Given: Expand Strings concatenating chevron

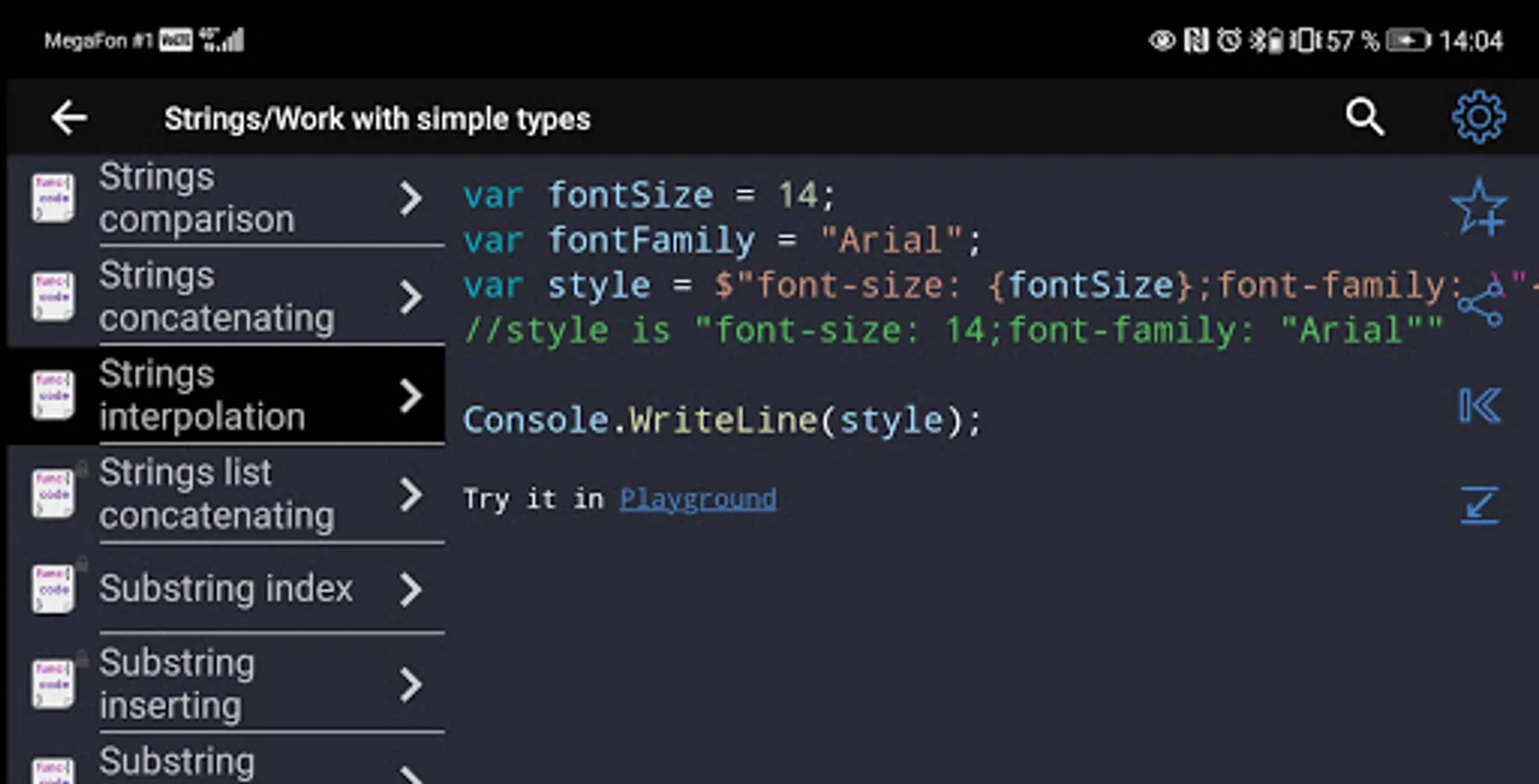Looking at the screenshot, I should pos(410,297).
